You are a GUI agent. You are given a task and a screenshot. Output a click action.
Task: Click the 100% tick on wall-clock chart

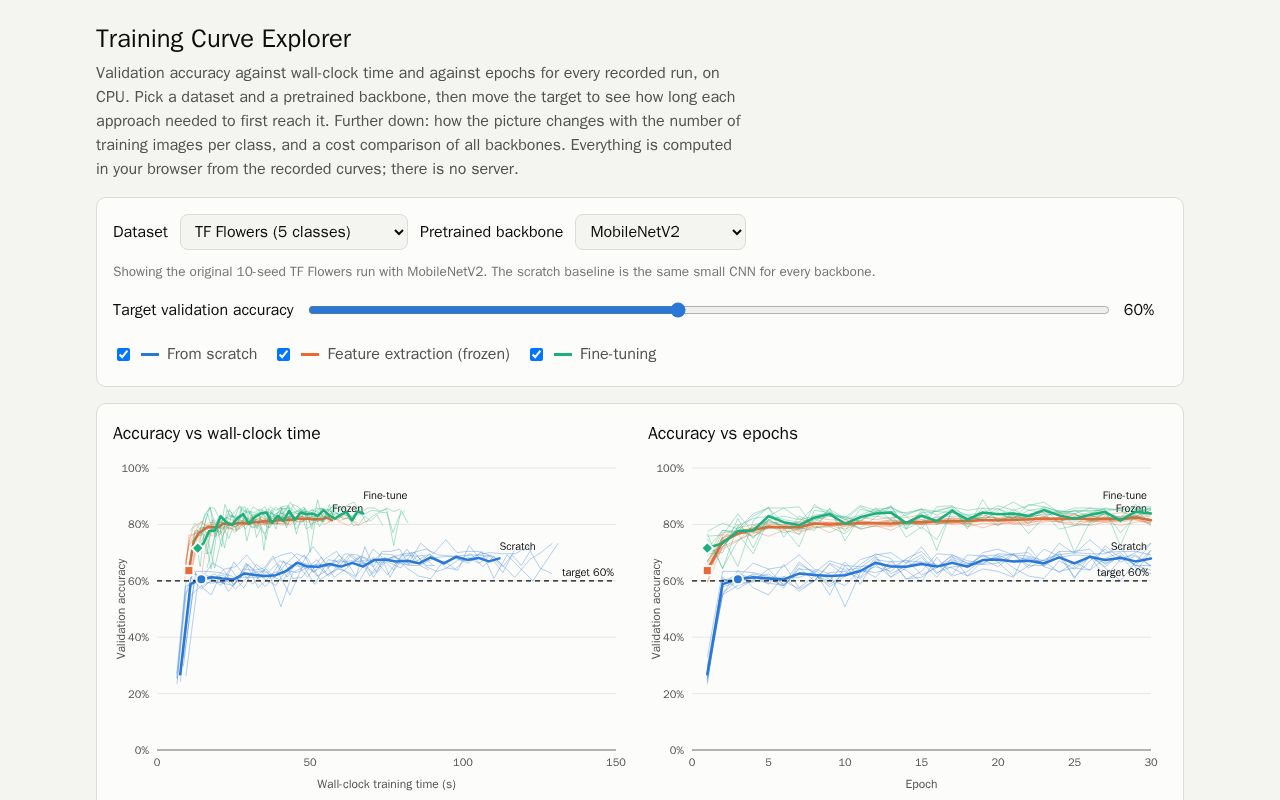135,468
